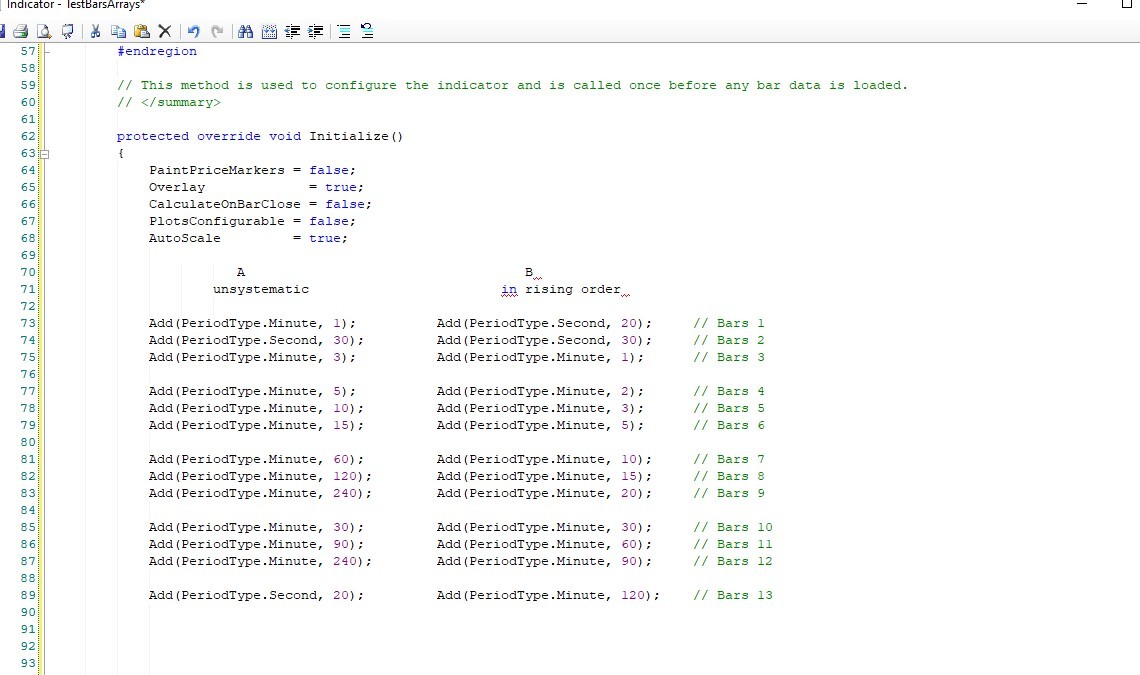Click 'CalculateOnBarClose = false;' statement
Image resolution: width=1140 pixels, height=675 pixels.
click(260, 204)
